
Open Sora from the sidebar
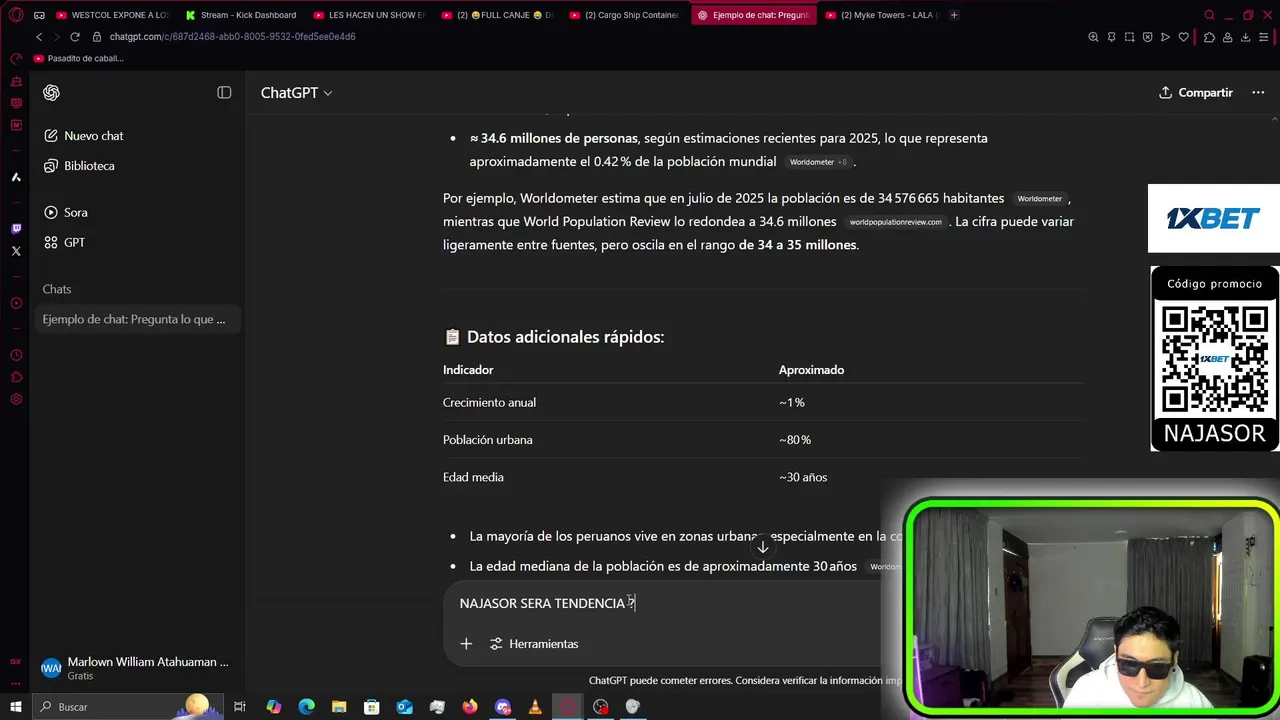click(x=66, y=212)
